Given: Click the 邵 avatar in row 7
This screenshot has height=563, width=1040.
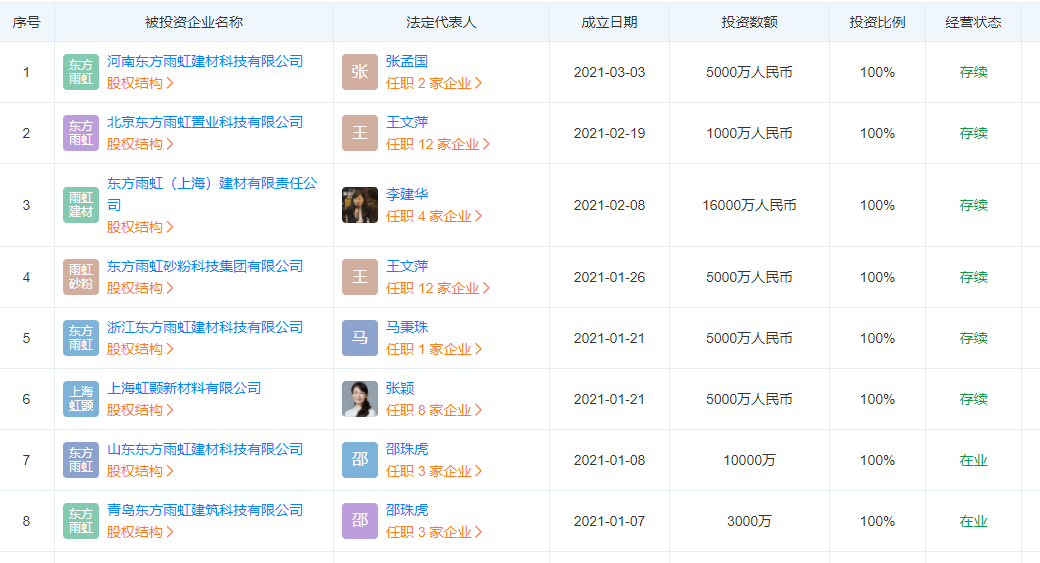Looking at the screenshot, I should (x=360, y=460).
